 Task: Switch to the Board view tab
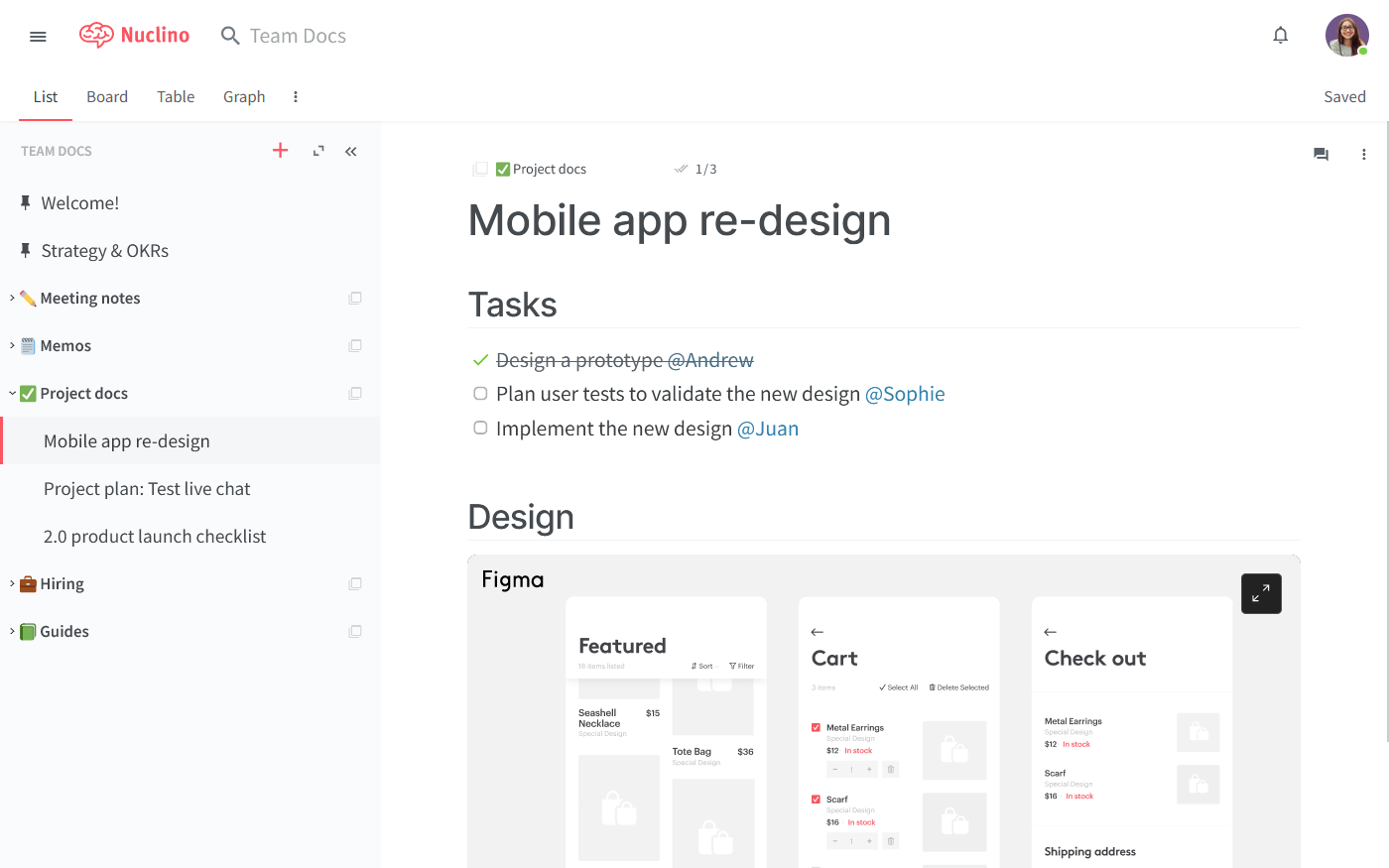[x=107, y=96]
